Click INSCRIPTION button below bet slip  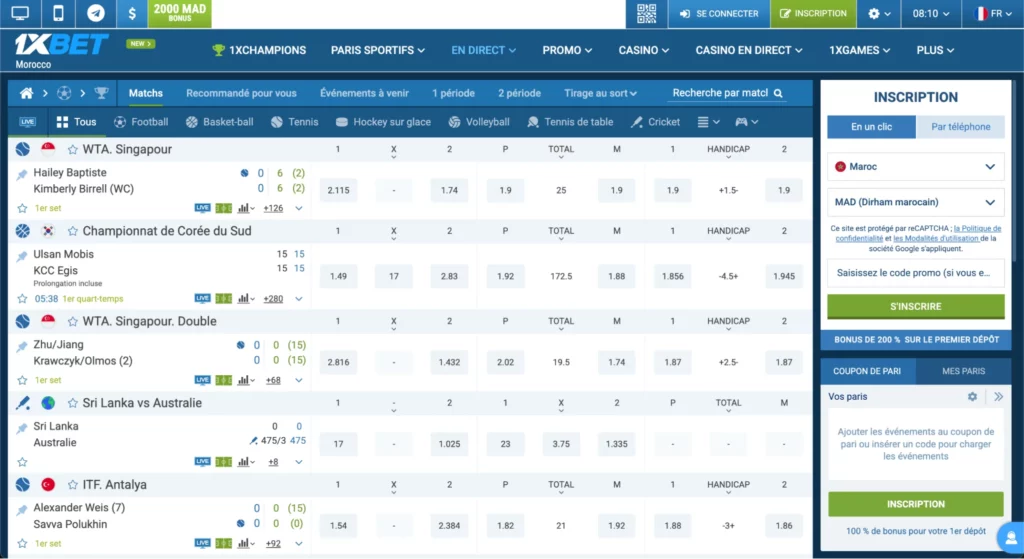coord(916,504)
